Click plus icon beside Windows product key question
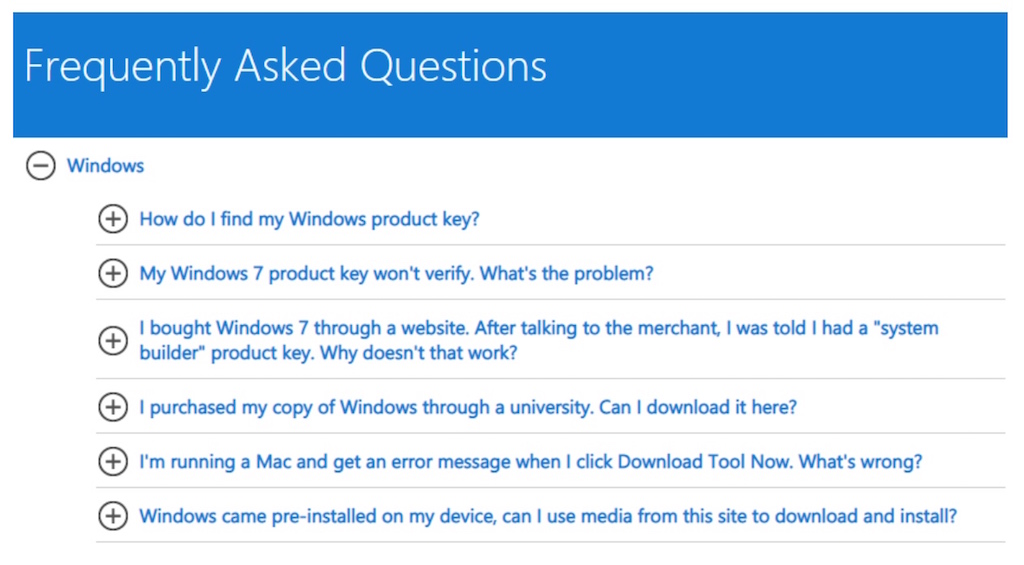The width and height of the screenshot is (1024, 565). pyautogui.click(x=113, y=219)
